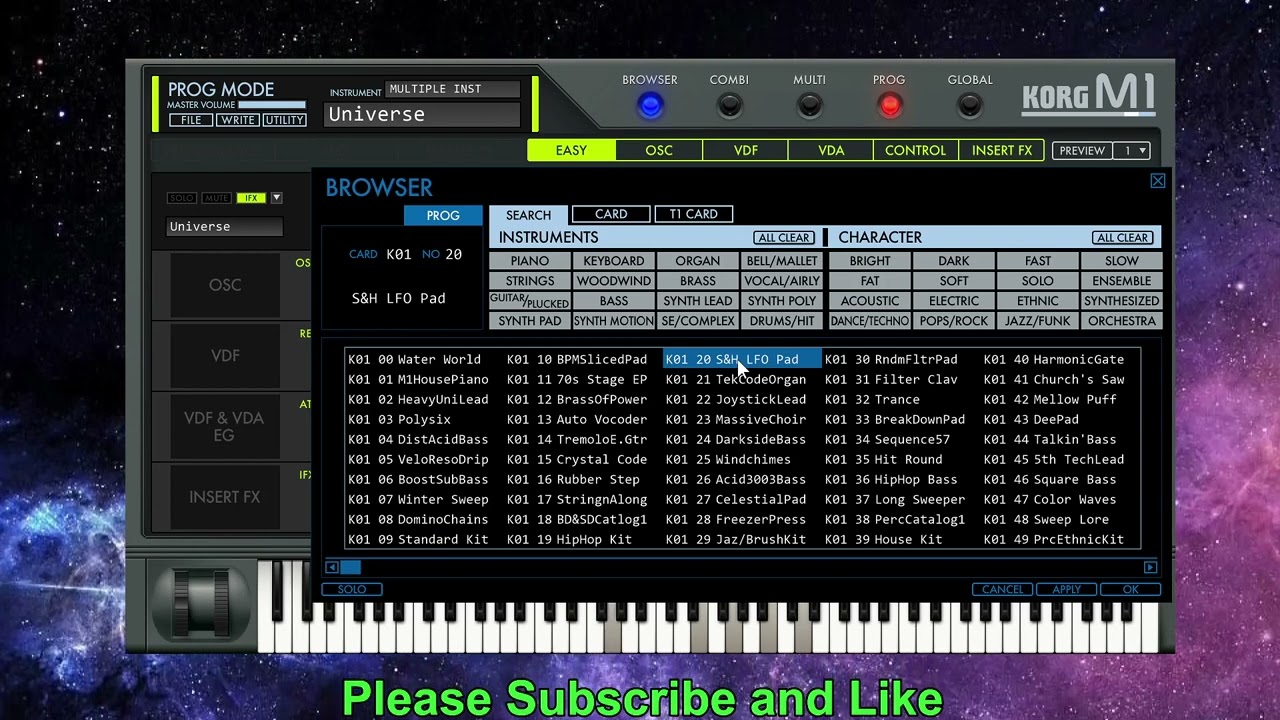Viewport: 1280px width, 720px height.
Task: Switch to MULTI mode button
Action: click(x=810, y=105)
